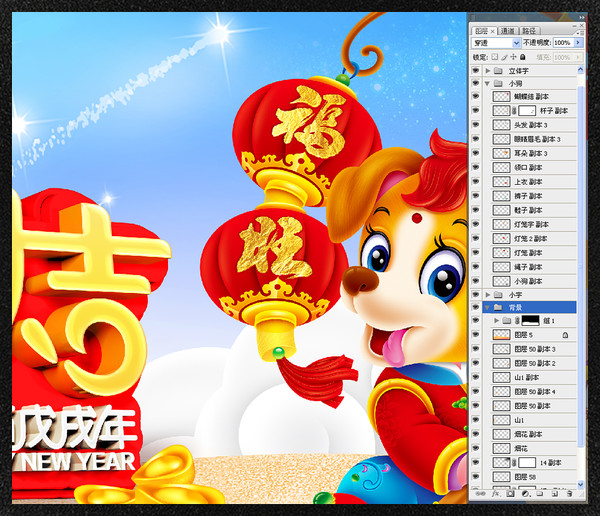The image size is (600, 516).
Task: Click the black mask thumbnail of 组 1
Action: point(531,320)
